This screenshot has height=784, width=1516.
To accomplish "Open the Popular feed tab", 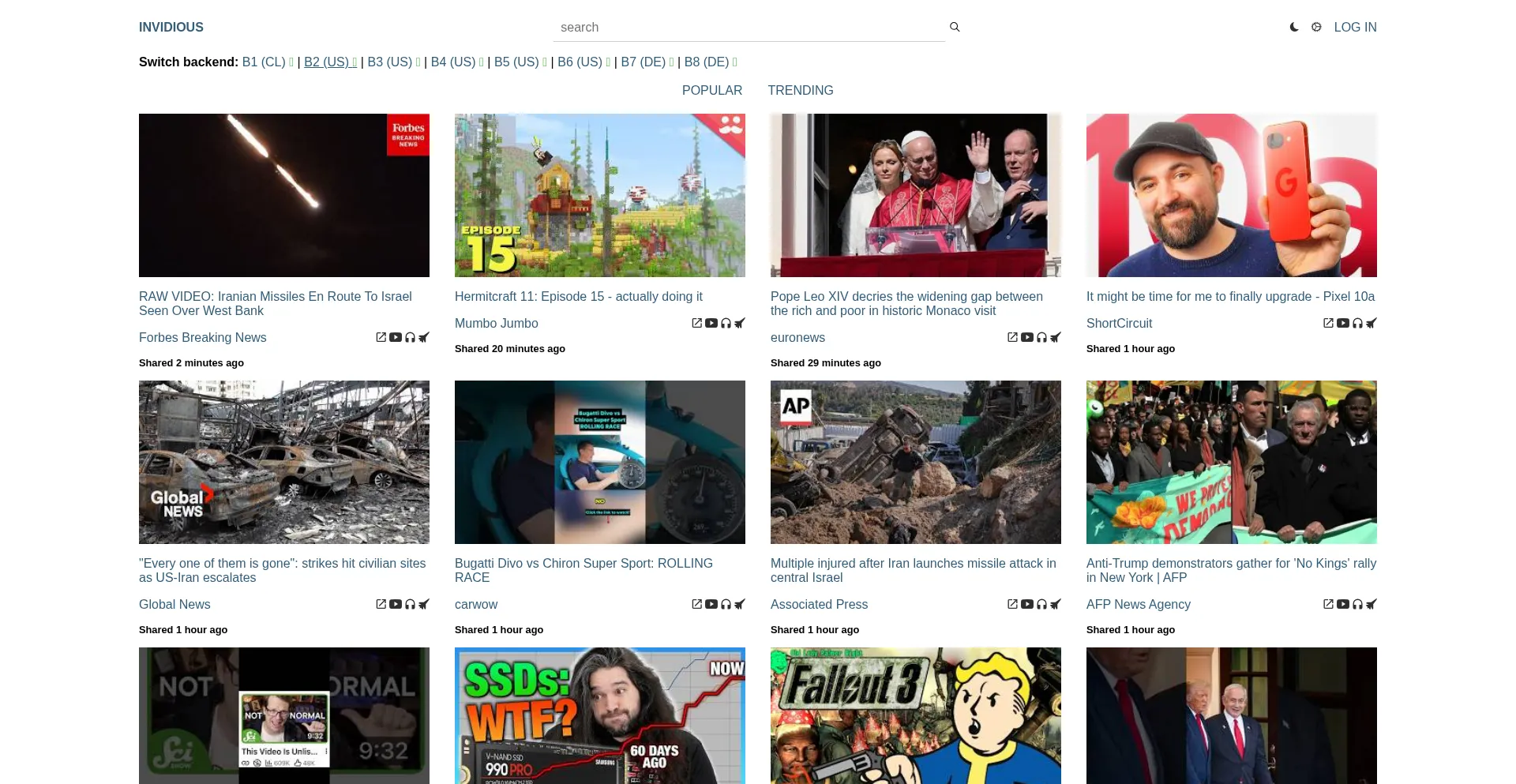I will click(712, 90).
